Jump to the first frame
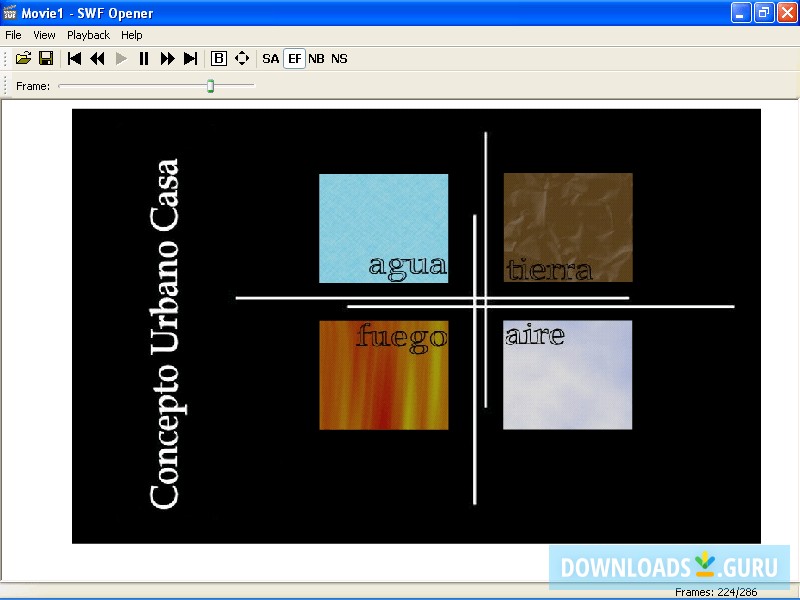 (74, 59)
